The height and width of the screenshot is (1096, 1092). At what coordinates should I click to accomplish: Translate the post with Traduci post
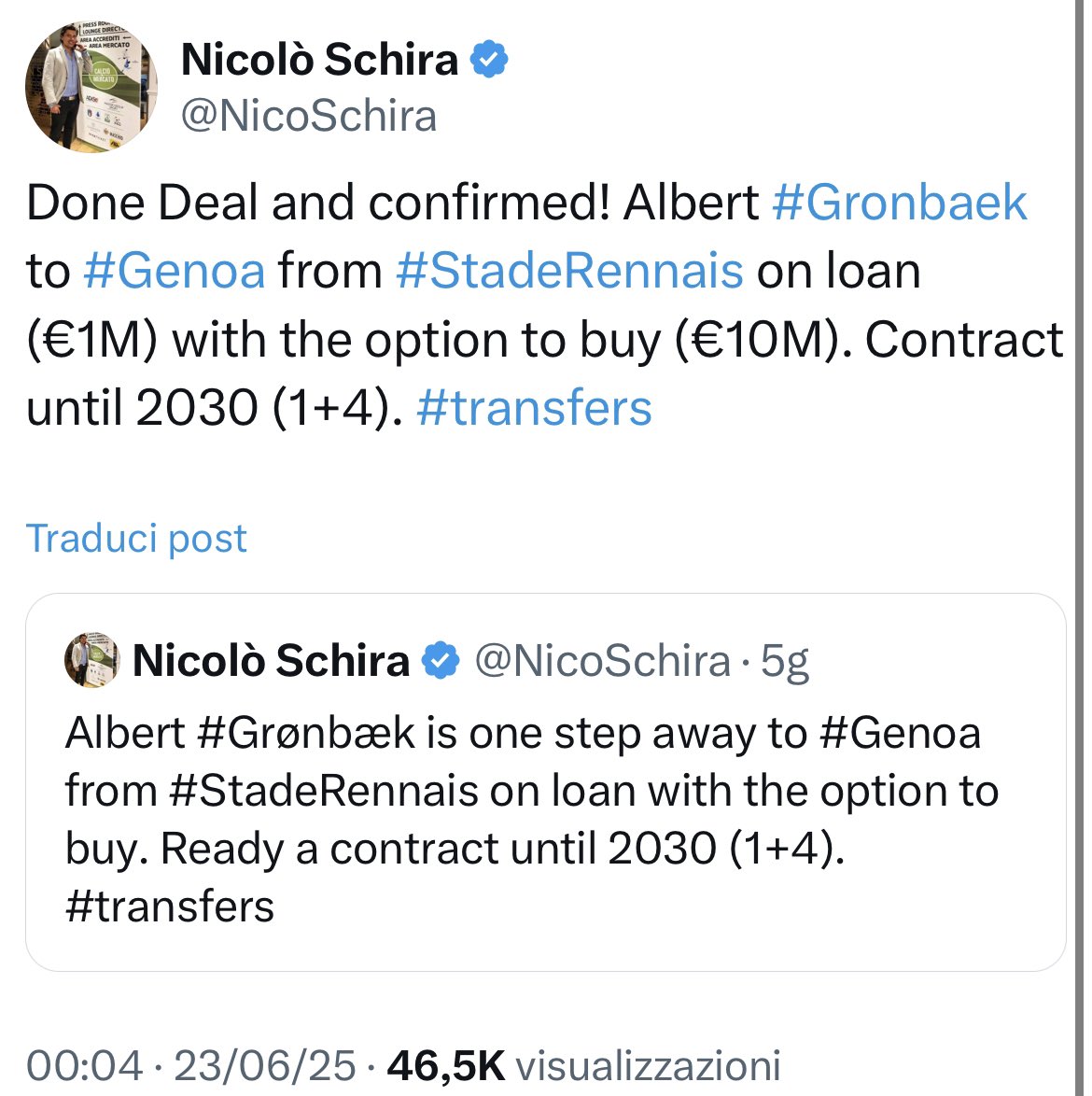(x=136, y=539)
